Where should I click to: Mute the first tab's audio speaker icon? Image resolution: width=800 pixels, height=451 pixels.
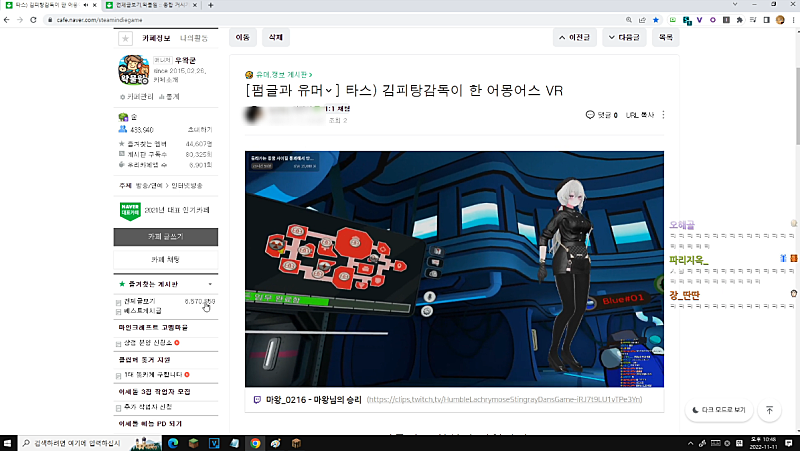[85, 5]
